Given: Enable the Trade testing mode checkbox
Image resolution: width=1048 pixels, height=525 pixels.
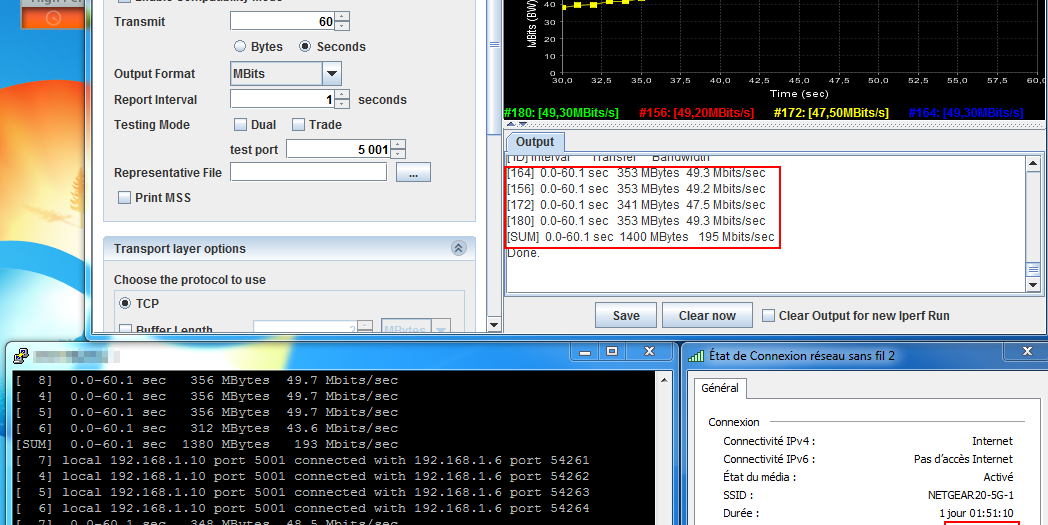Looking at the screenshot, I should pos(298,125).
